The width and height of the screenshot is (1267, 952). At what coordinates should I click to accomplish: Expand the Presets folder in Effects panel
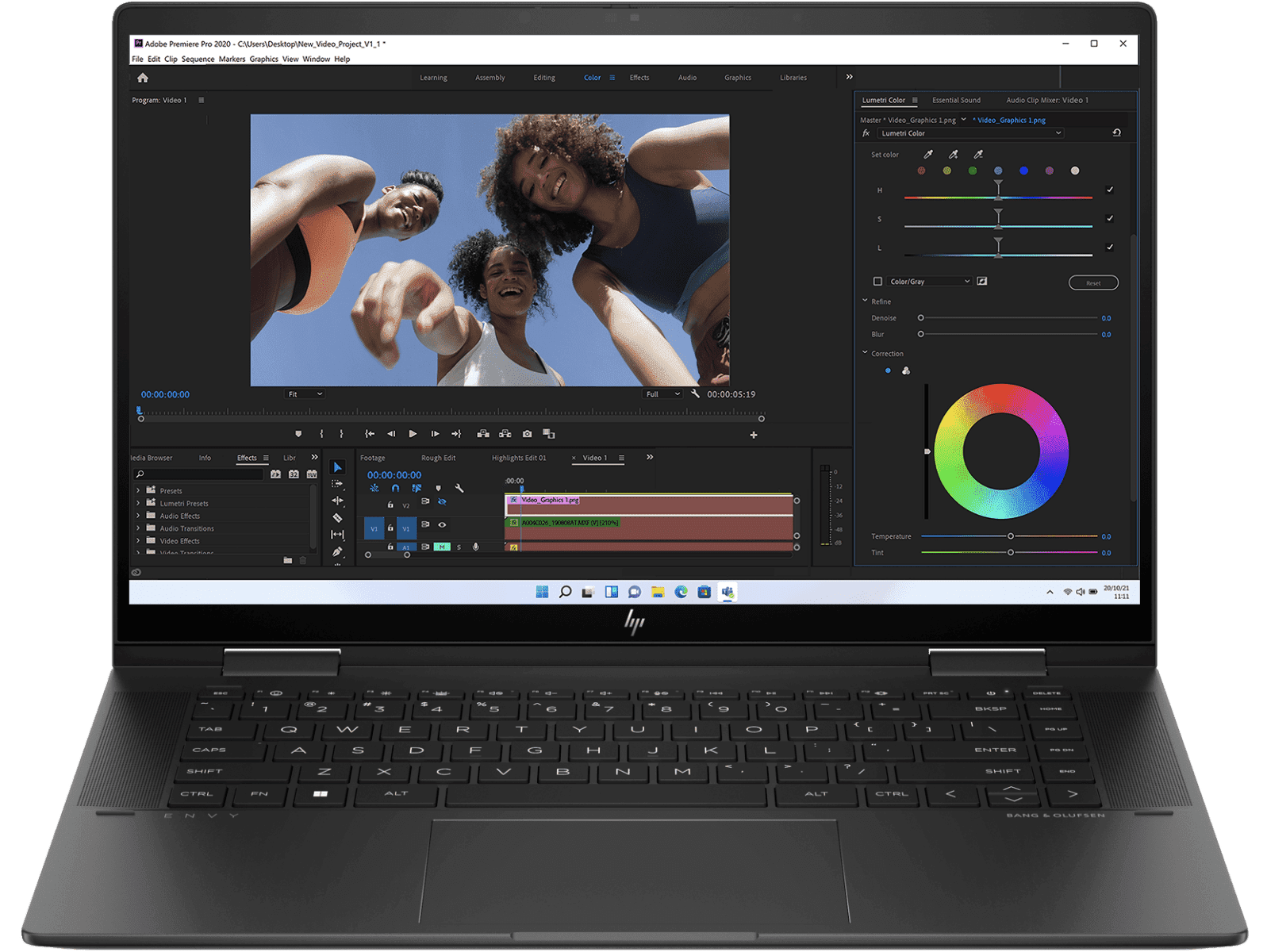pyautogui.click(x=138, y=490)
